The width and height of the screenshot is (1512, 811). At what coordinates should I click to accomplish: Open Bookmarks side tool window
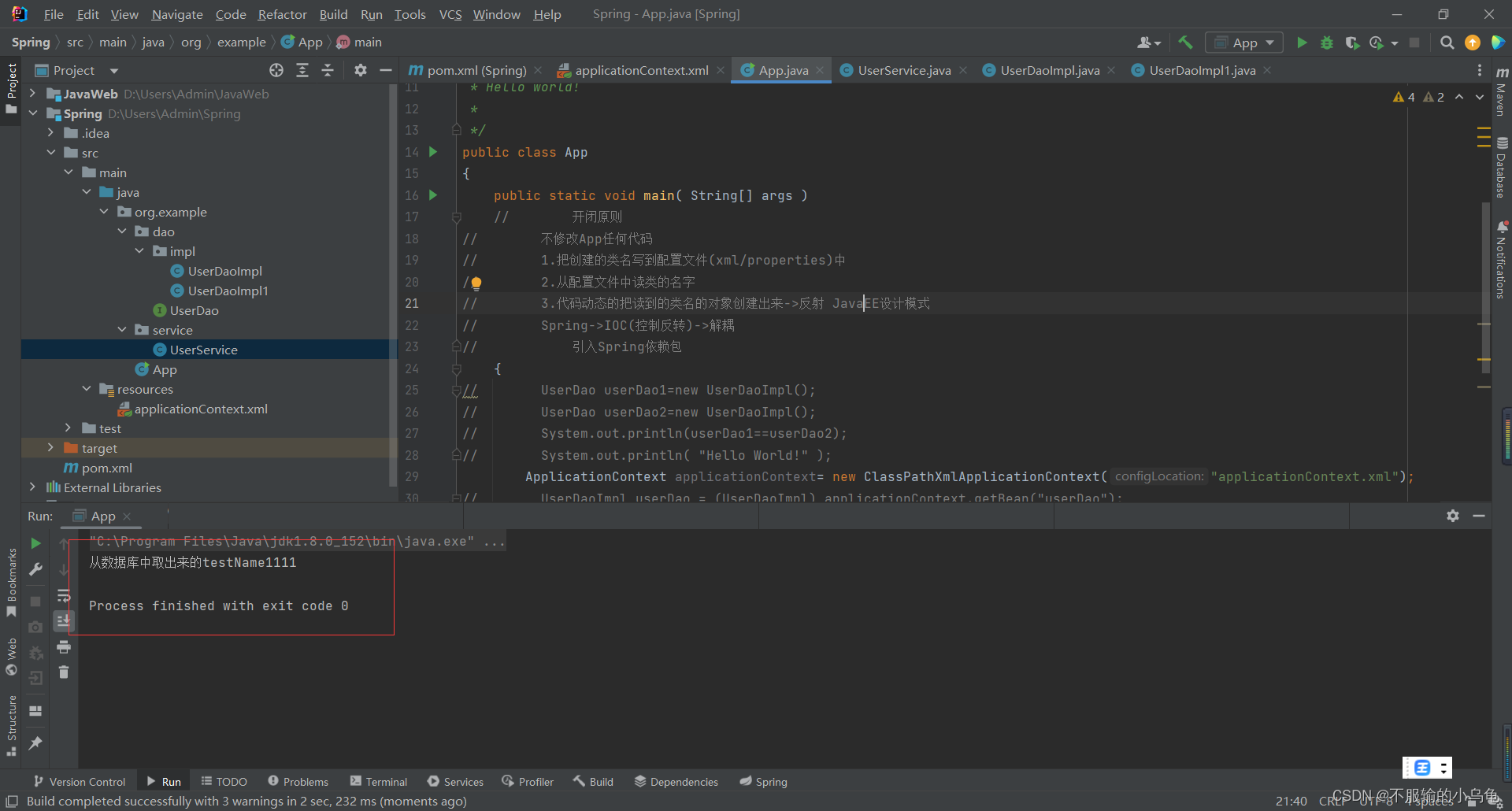point(11,583)
